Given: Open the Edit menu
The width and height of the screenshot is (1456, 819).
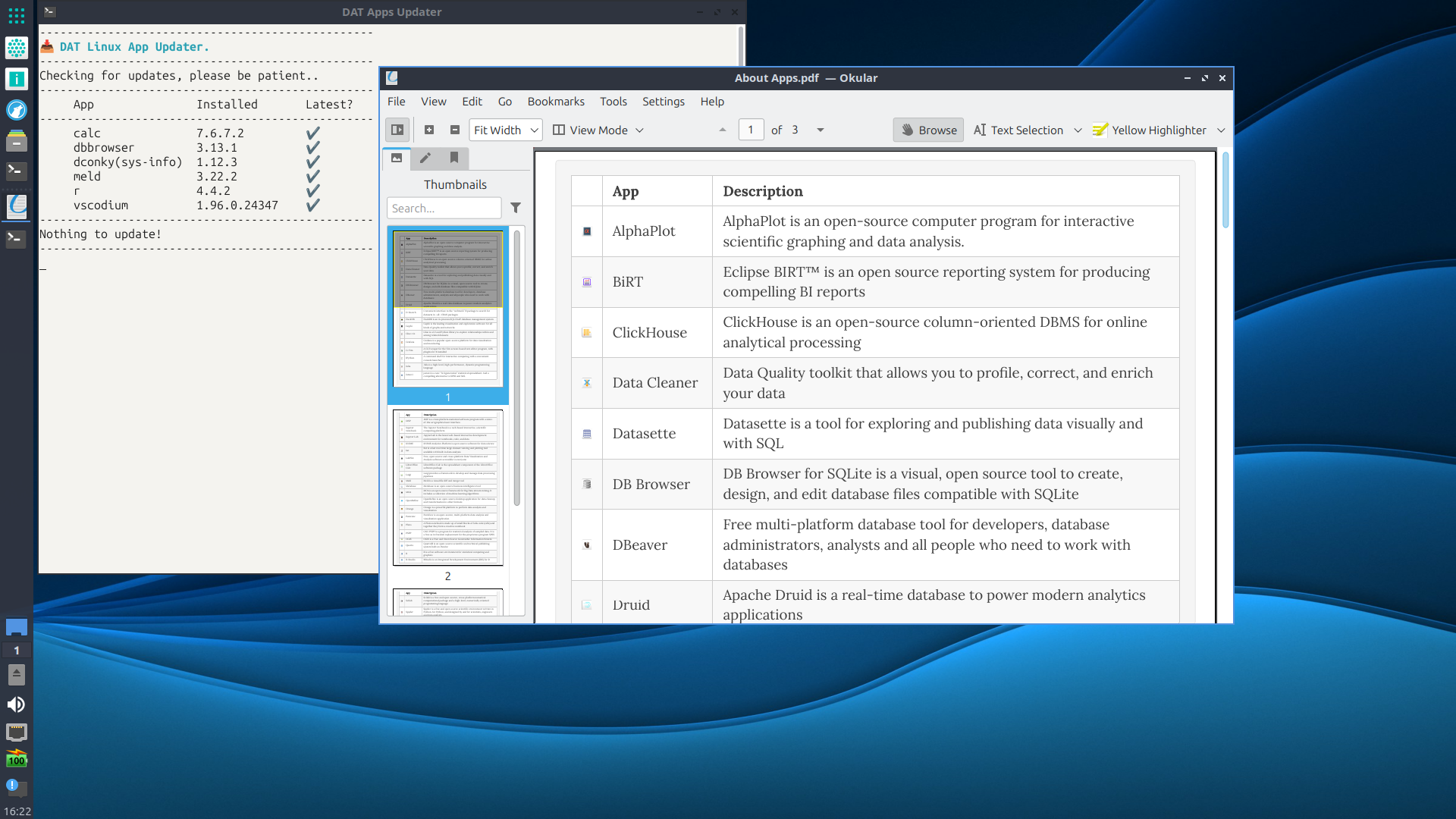Looking at the screenshot, I should coord(472,101).
